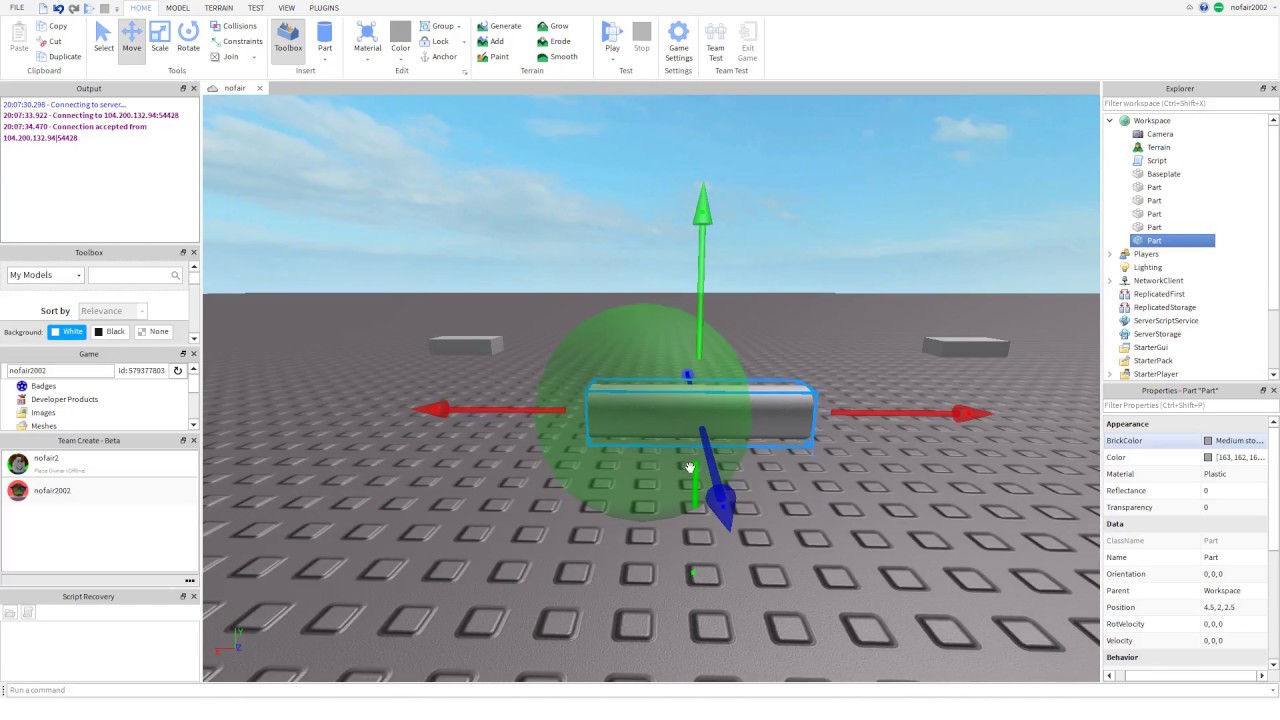The width and height of the screenshot is (1280, 720).
Task: Select the Grow terrain tool
Action: pos(553,26)
